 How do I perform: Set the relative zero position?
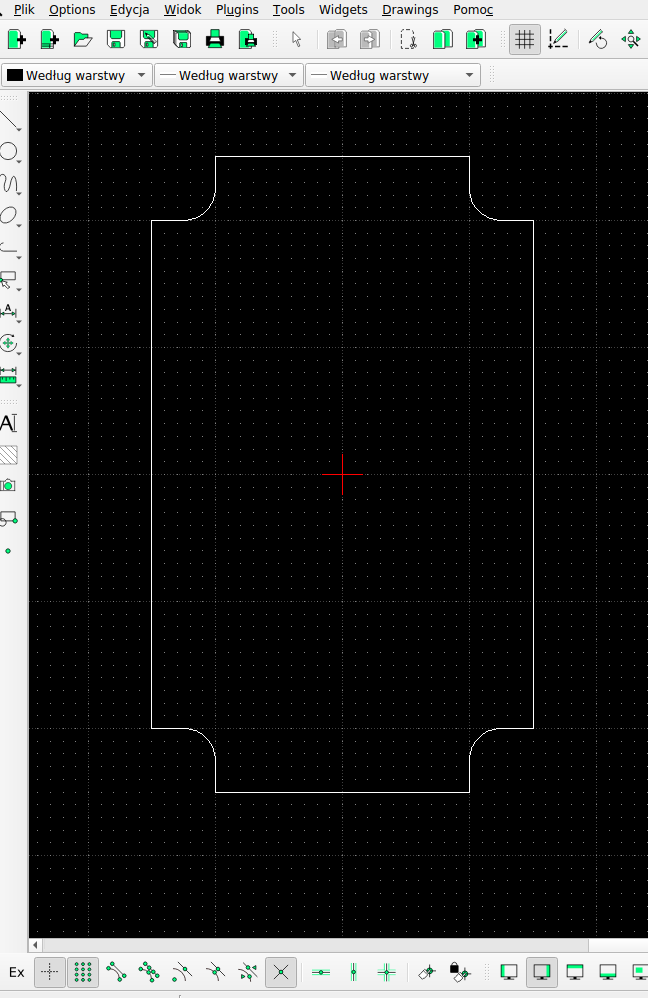[426, 972]
